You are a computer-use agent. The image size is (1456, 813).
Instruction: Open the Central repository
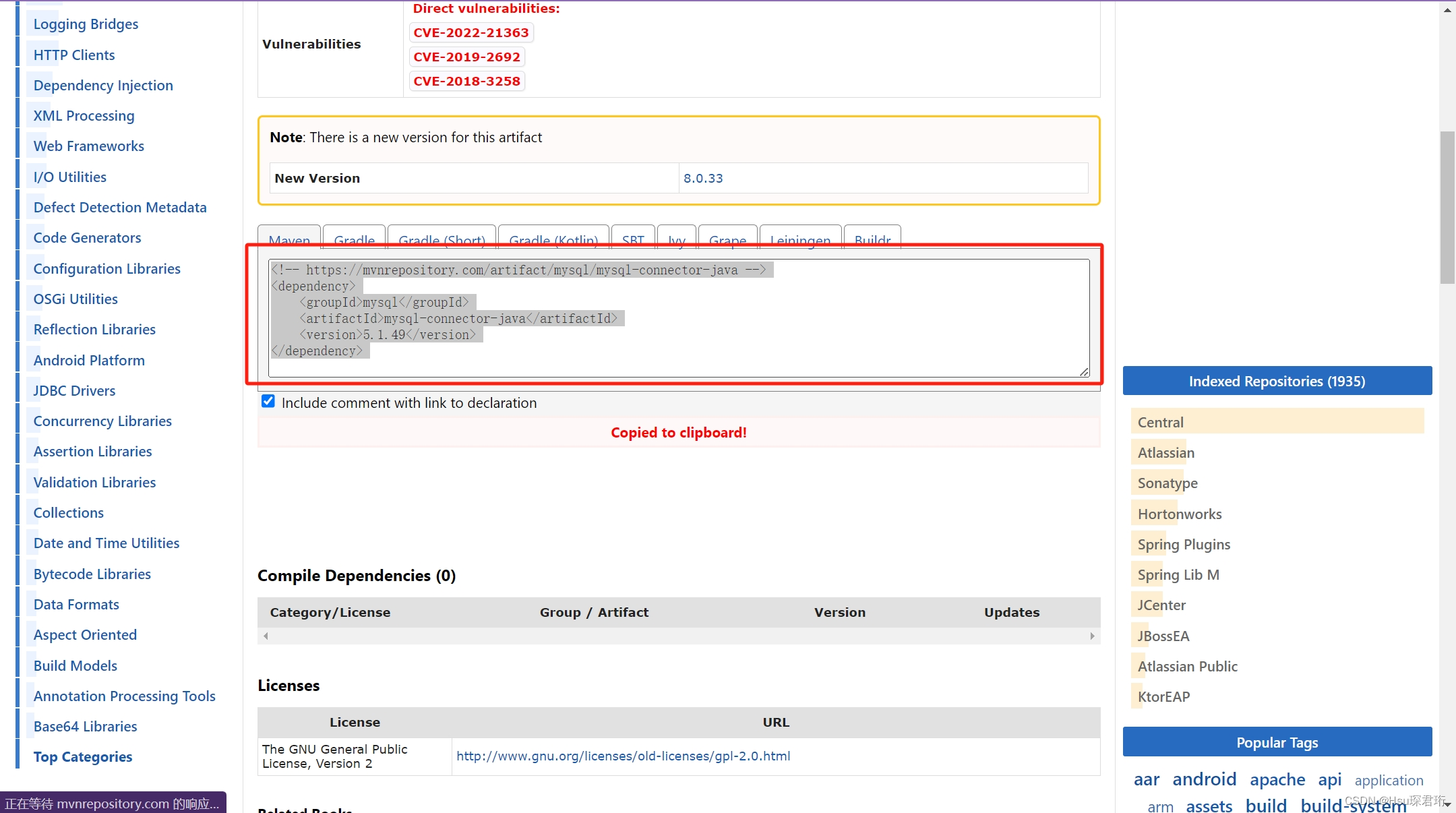click(1160, 422)
